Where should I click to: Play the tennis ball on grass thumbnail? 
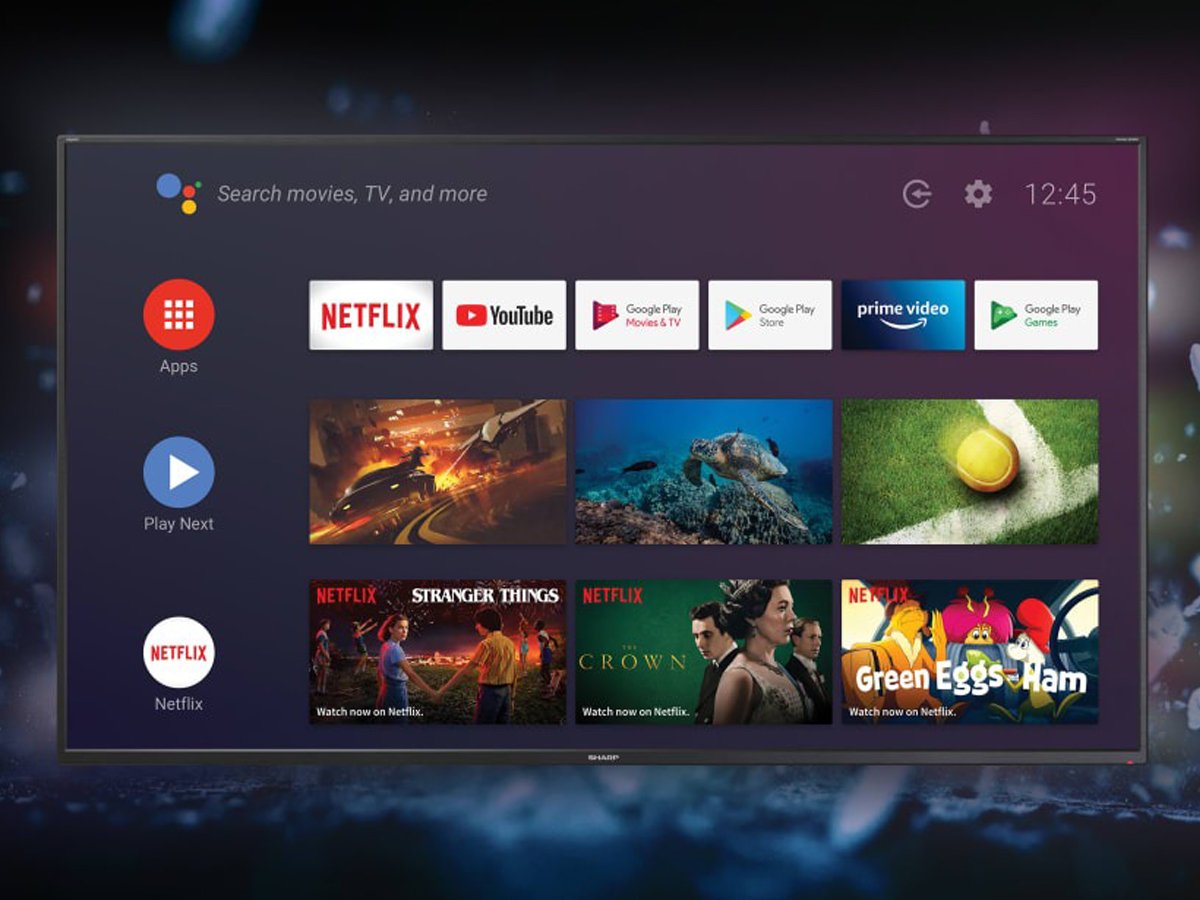970,472
